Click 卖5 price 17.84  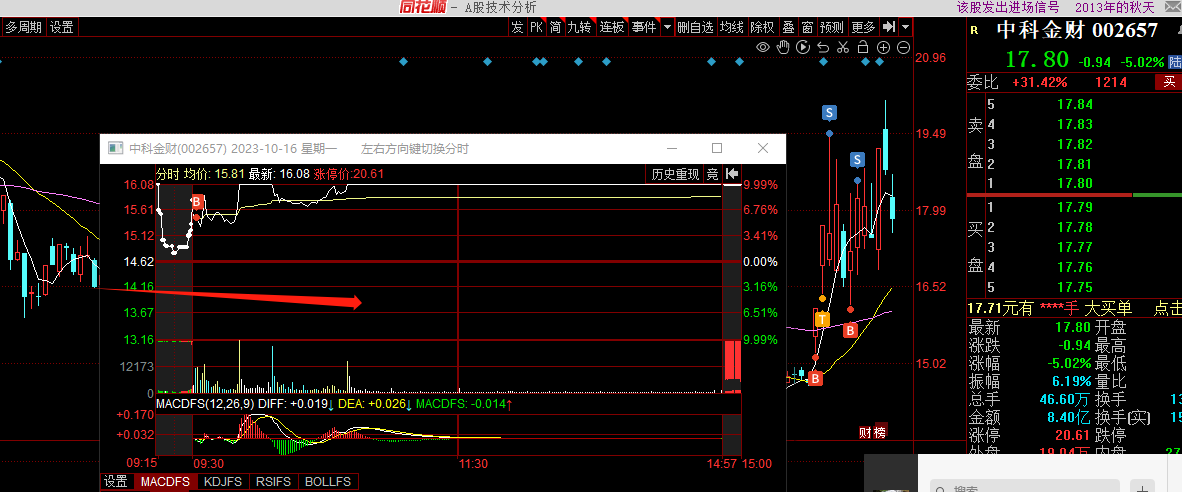(1074, 105)
